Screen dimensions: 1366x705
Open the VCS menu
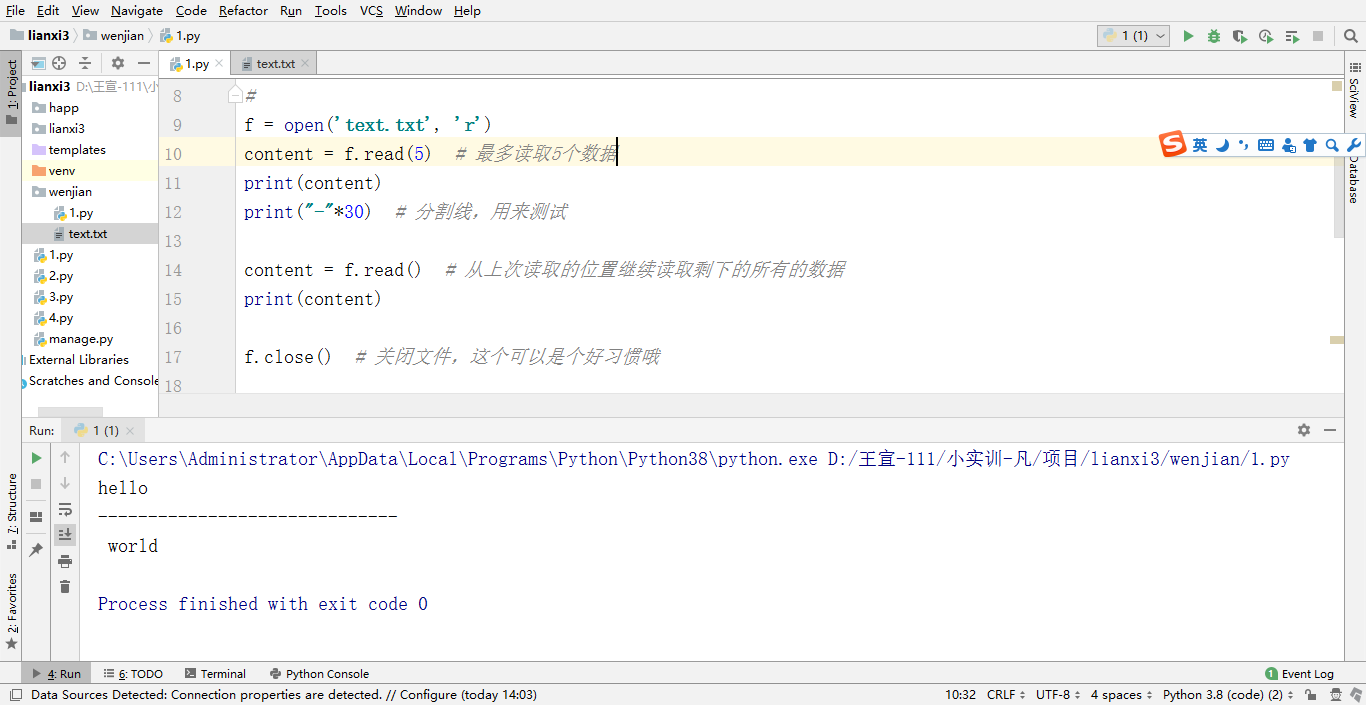pyautogui.click(x=371, y=10)
